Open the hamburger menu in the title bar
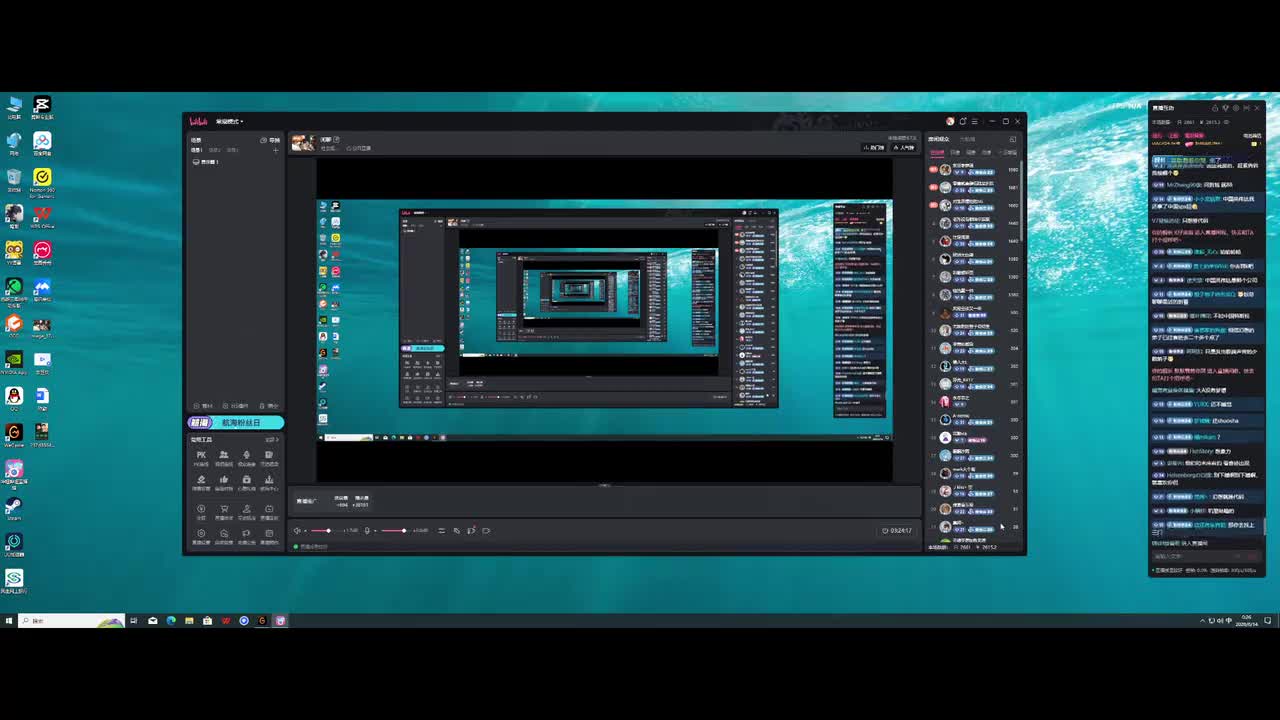The height and width of the screenshot is (720, 1280). 974,121
